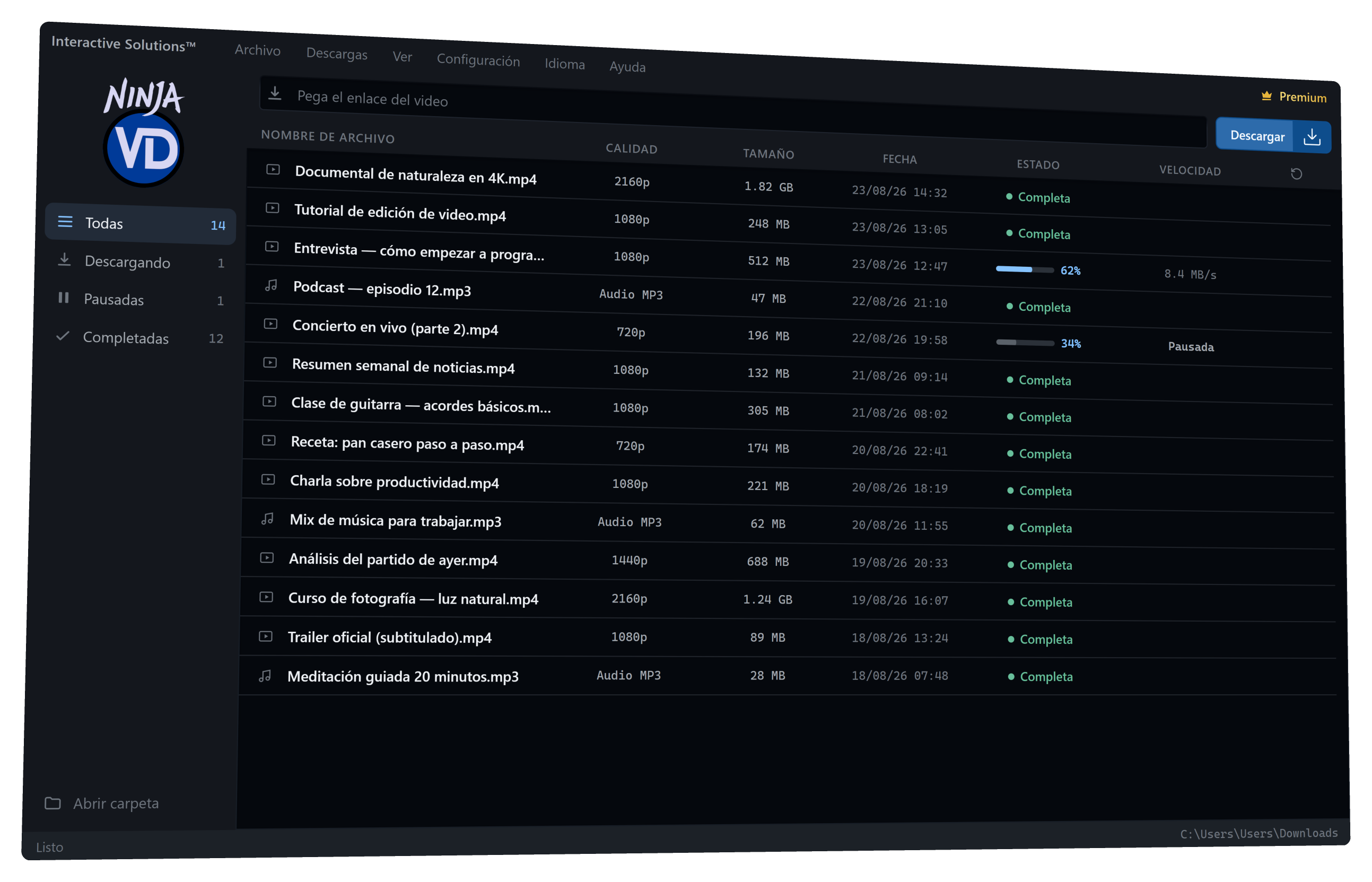This screenshot has height=882, width=1372.
Task: Click the video icon for Entrevista row
Action: click(x=272, y=246)
